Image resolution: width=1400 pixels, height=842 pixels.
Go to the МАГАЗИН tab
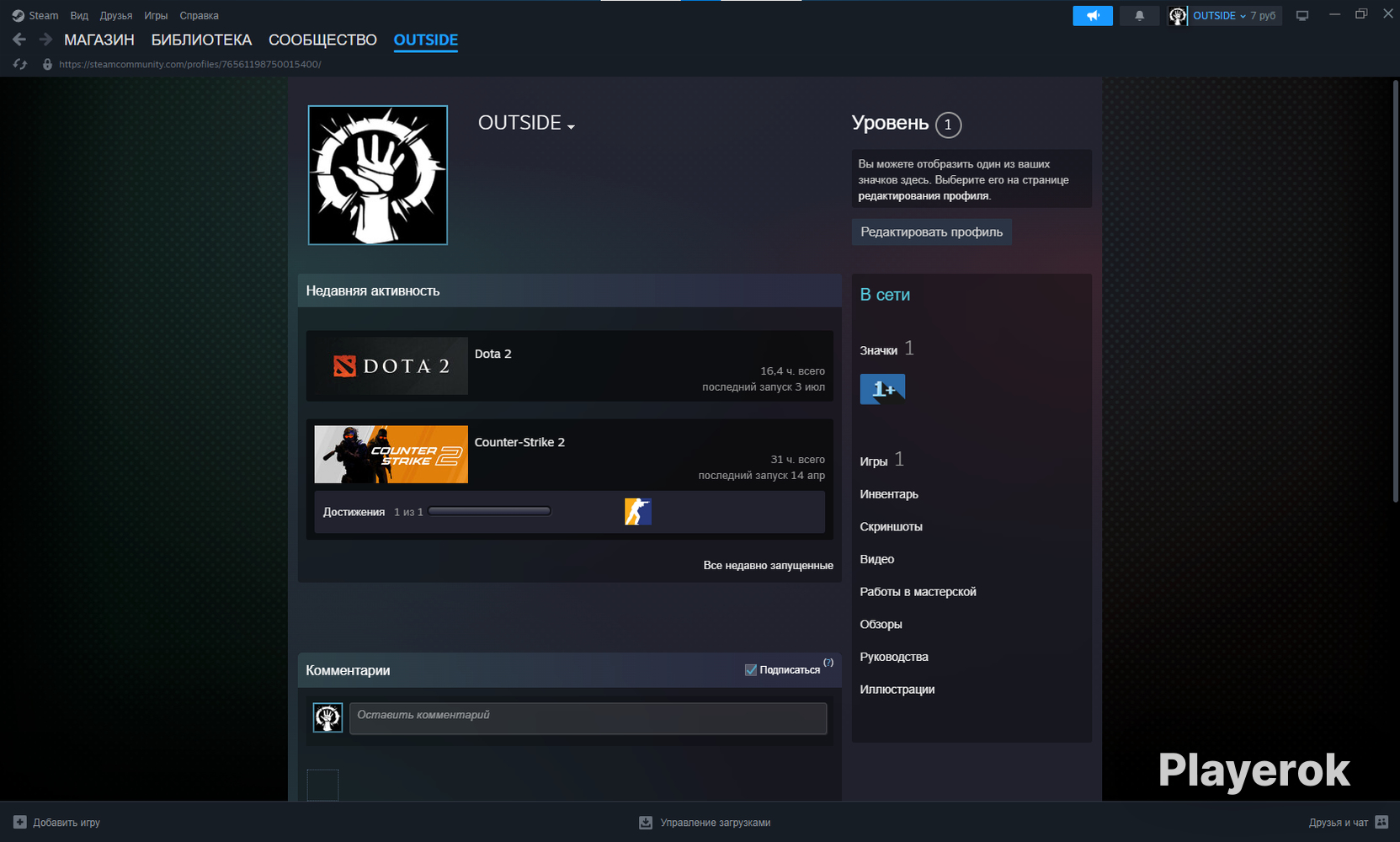click(99, 40)
